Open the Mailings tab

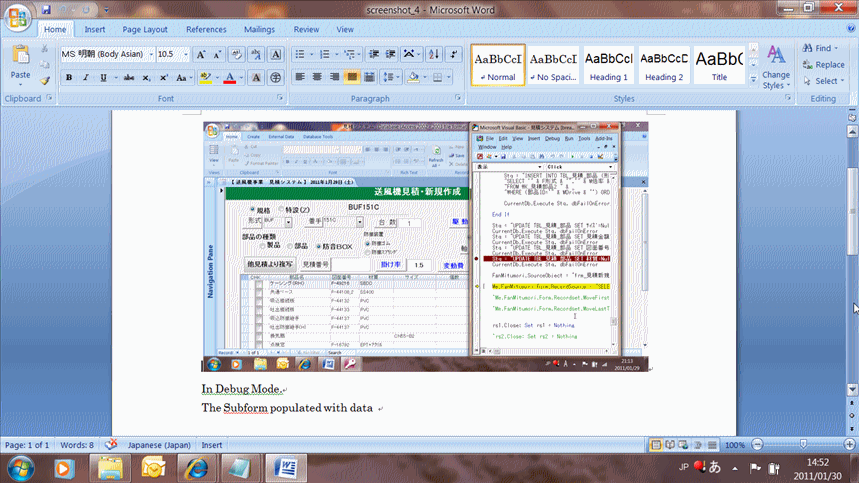point(259,30)
